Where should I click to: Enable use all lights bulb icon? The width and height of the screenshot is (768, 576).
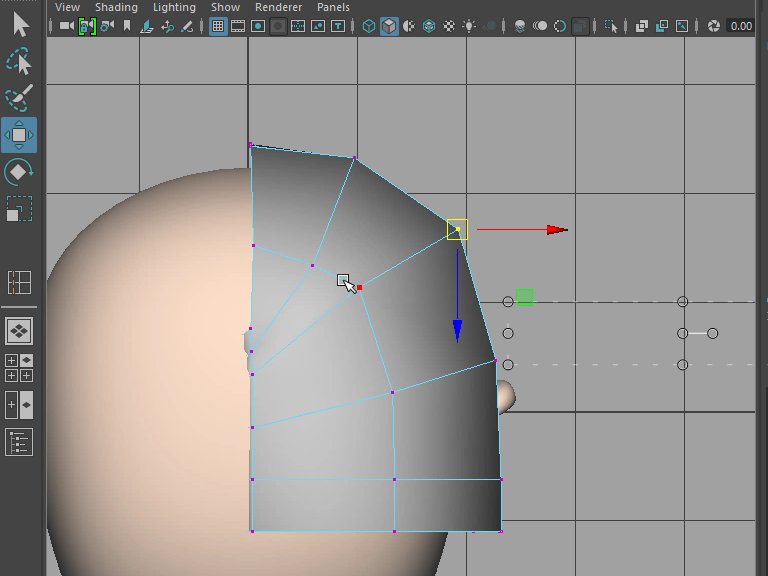[469, 26]
